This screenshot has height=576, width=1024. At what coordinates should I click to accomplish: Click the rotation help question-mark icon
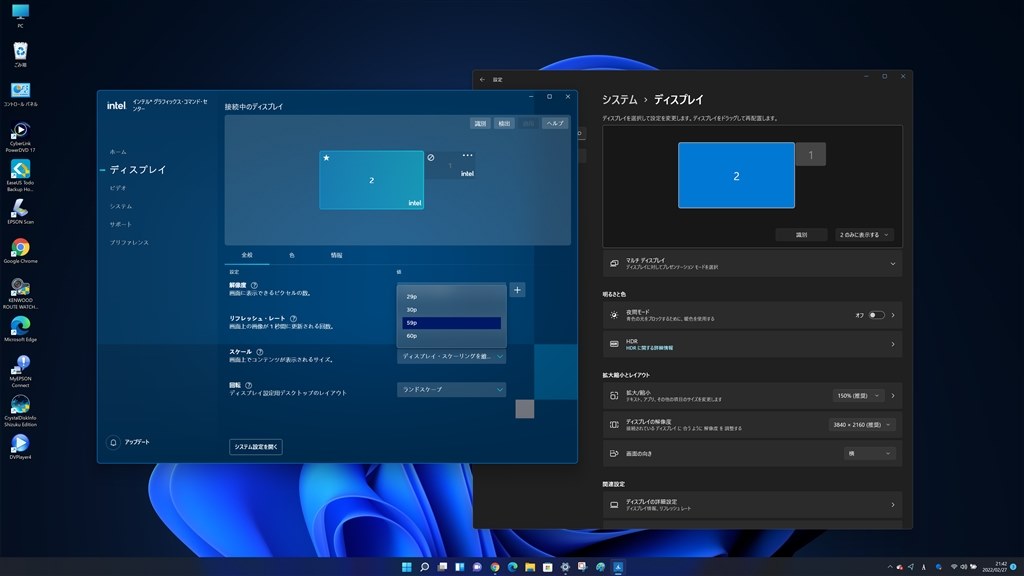click(x=248, y=385)
